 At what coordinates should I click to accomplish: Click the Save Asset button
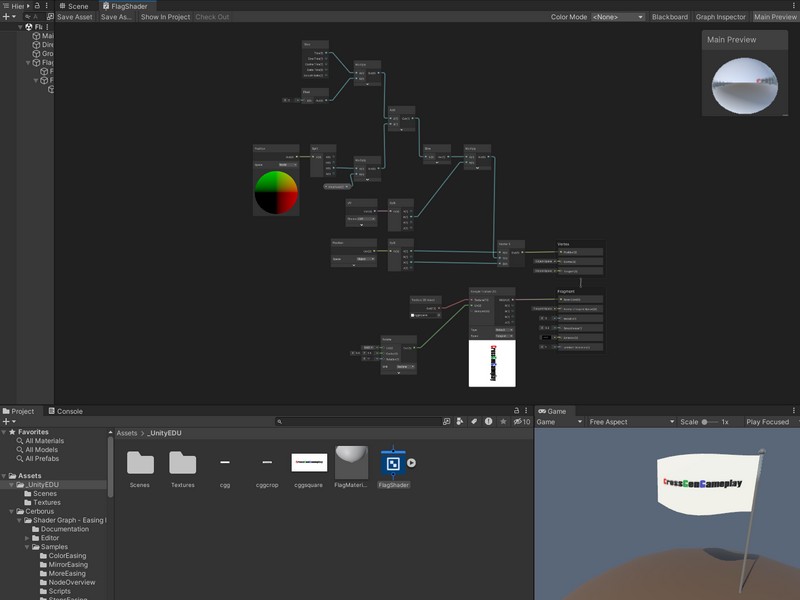point(74,17)
